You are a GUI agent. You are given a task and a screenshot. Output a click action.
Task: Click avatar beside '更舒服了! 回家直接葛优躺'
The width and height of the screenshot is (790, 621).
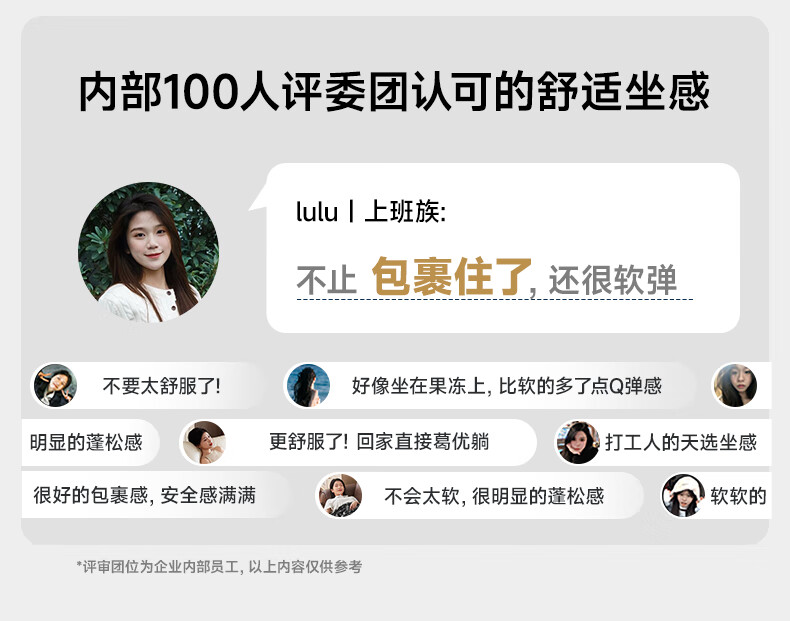(x=204, y=443)
